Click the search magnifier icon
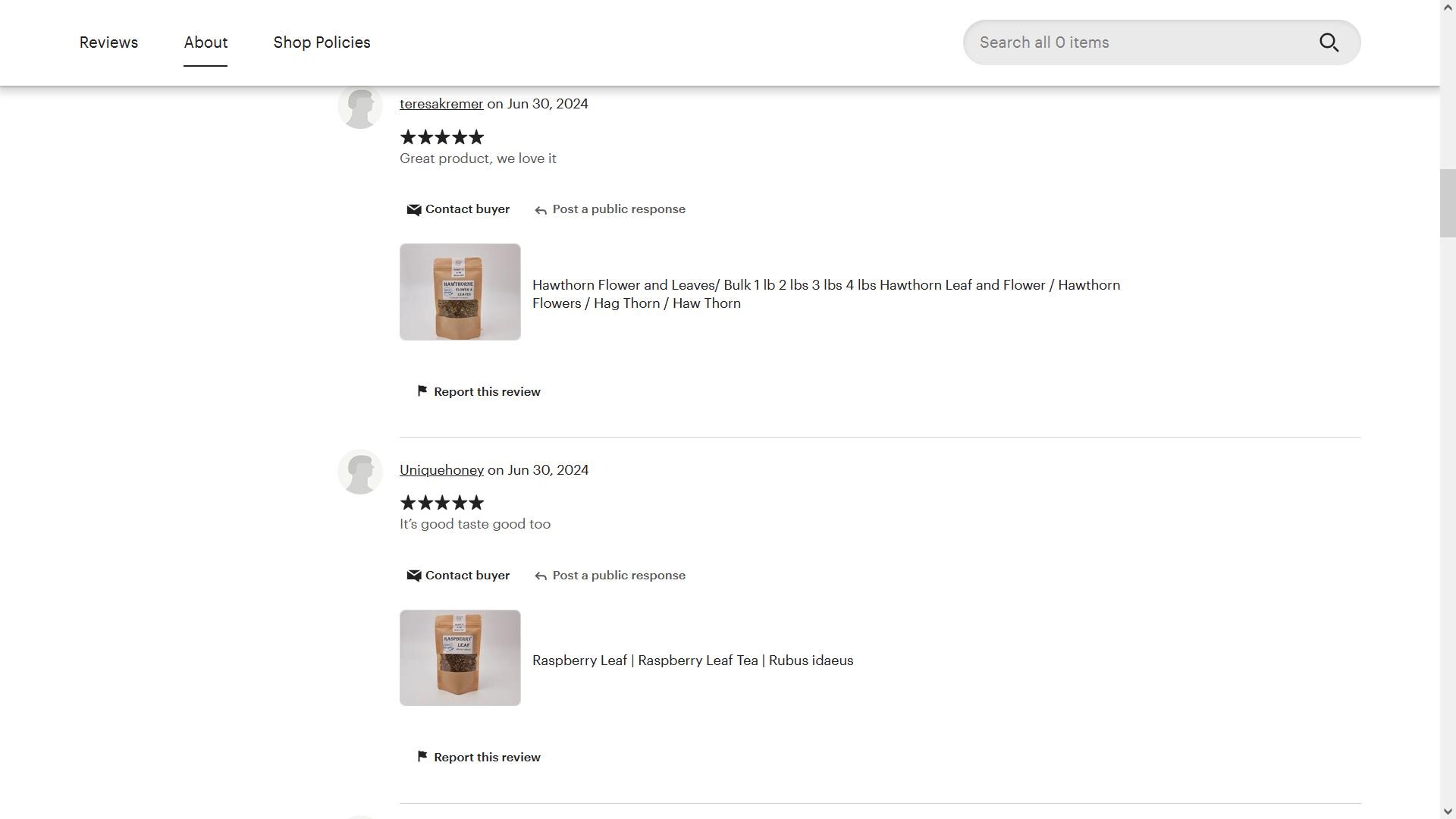The image size is (1456, 819). [1329, 42]
